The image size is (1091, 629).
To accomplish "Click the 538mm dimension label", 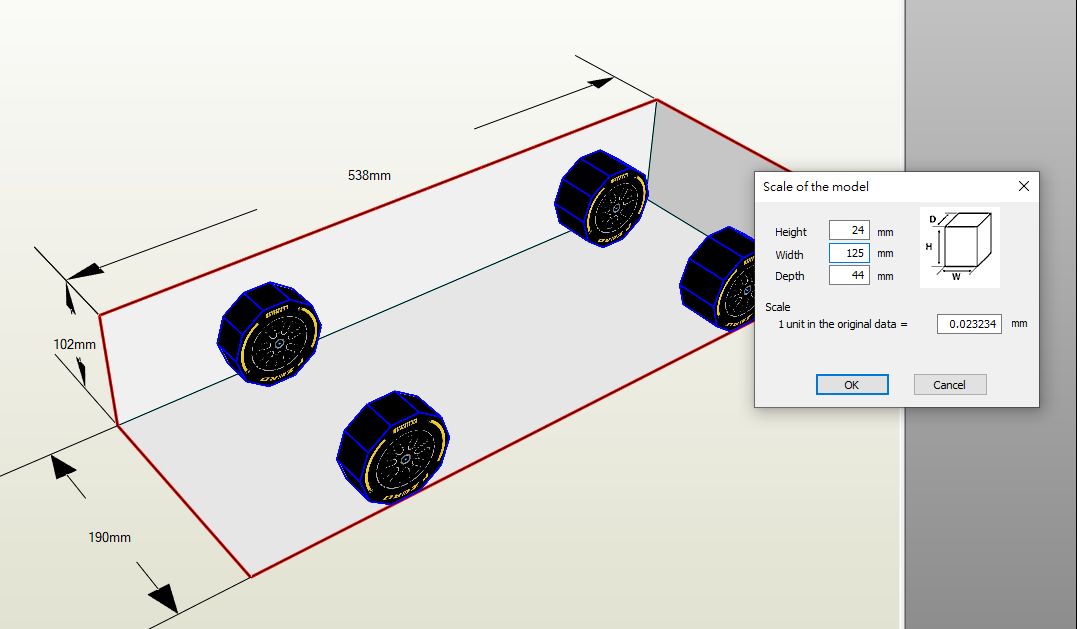I will [369, 175].
